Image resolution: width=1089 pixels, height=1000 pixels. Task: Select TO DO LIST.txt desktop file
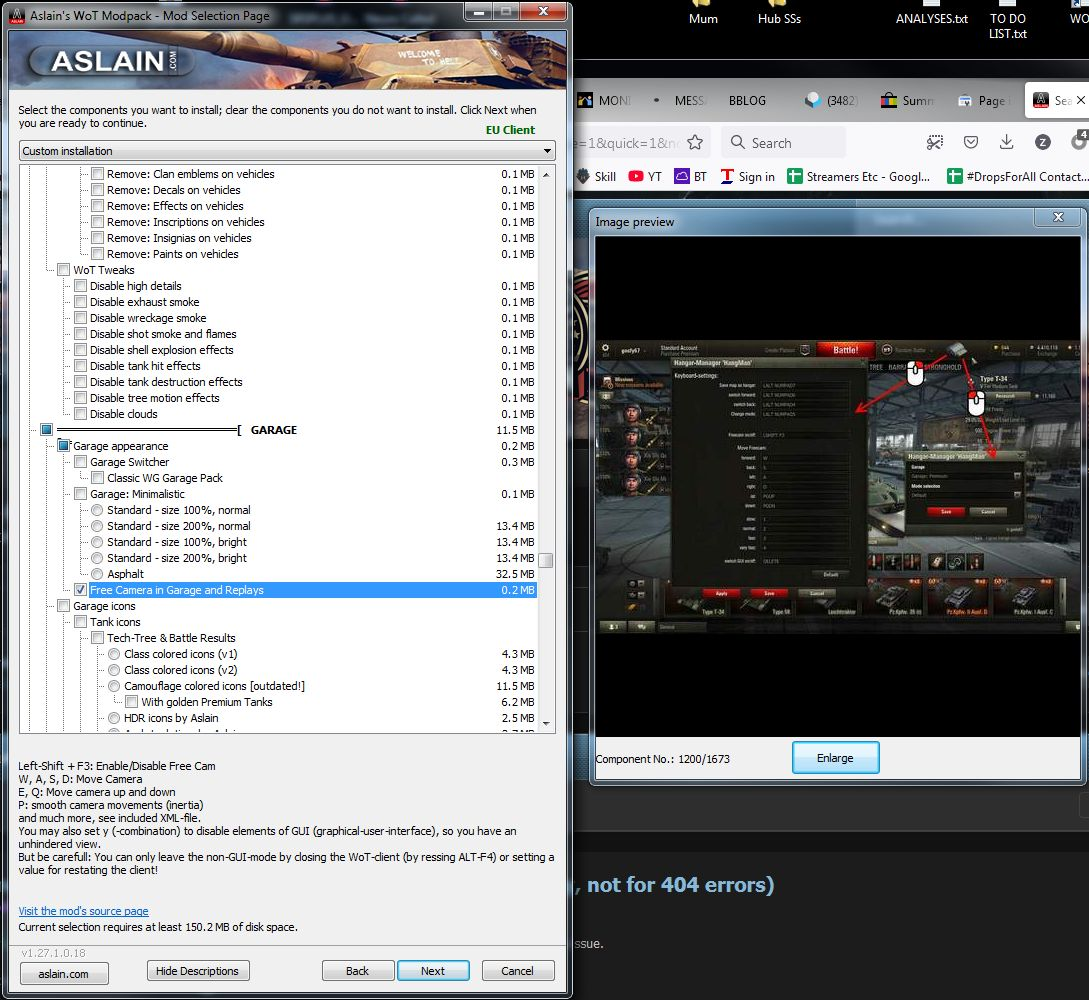(x=1008, y=21)
